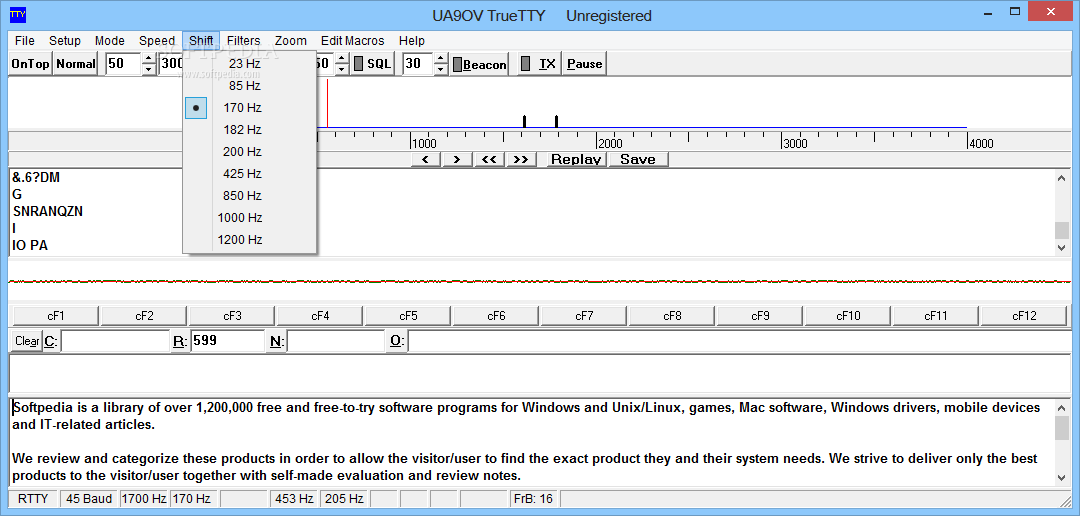This screenshot has width=1080, height=516.
Task: Click the TTY application icon in title bar
Action: click(17, 14)
